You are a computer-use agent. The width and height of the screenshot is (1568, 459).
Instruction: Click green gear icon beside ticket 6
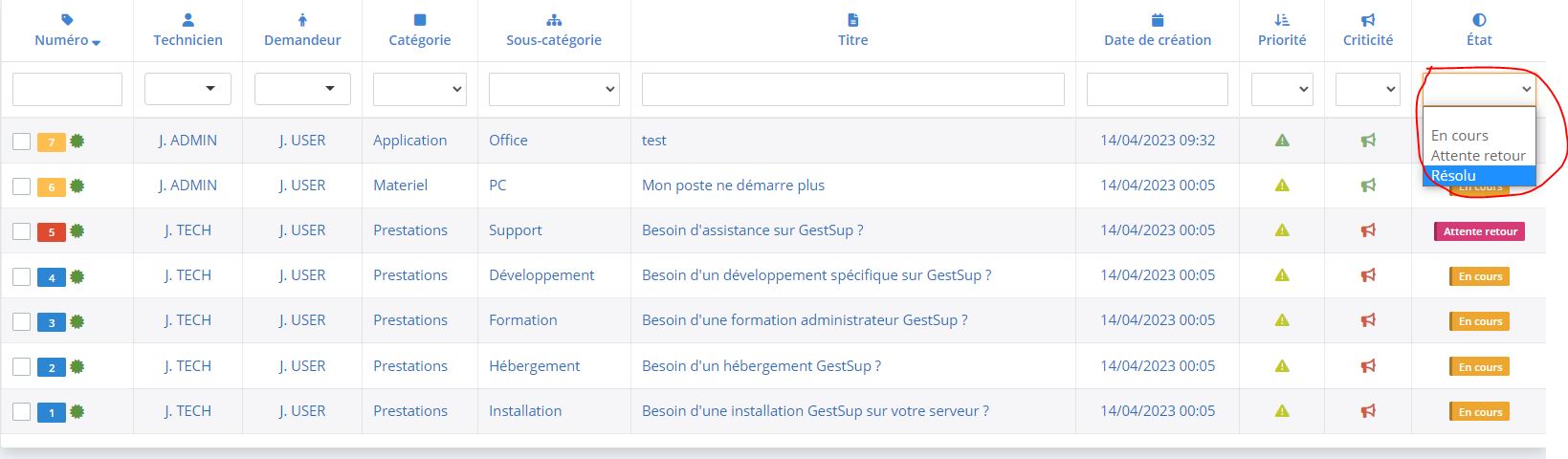(x=77, y=186)
